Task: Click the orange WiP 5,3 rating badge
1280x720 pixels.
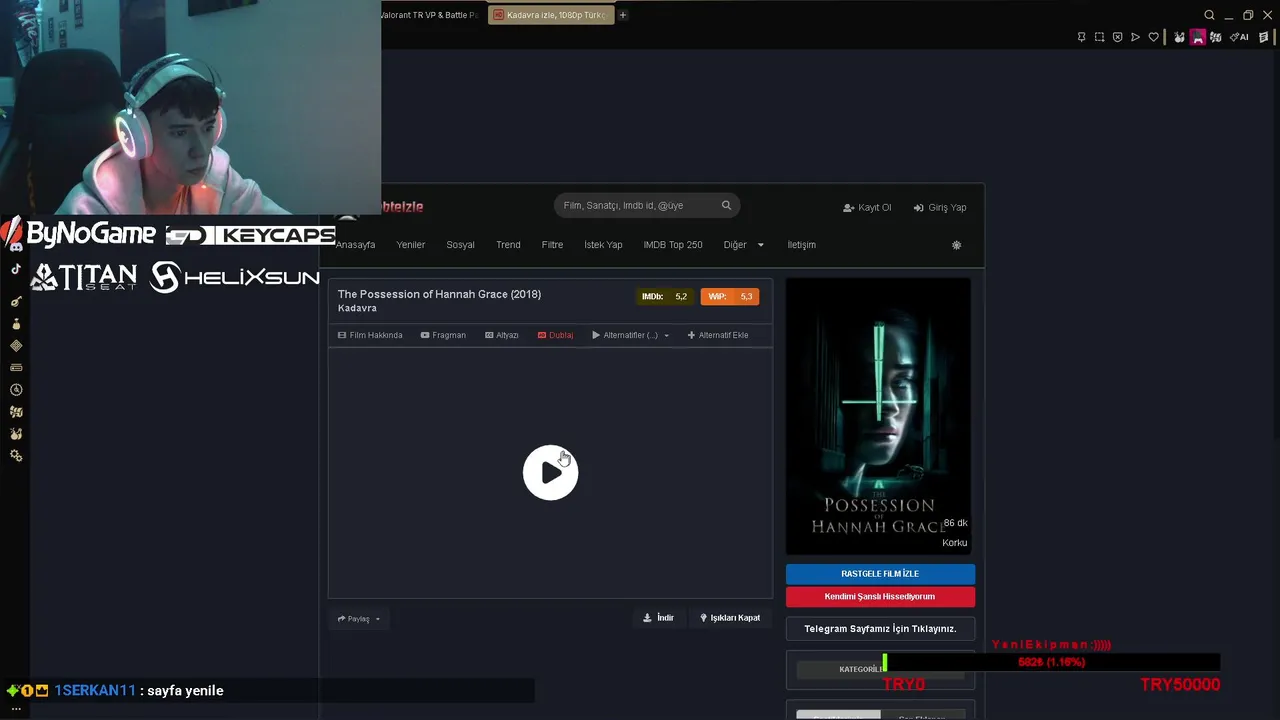Action: [x=730, y=297]
